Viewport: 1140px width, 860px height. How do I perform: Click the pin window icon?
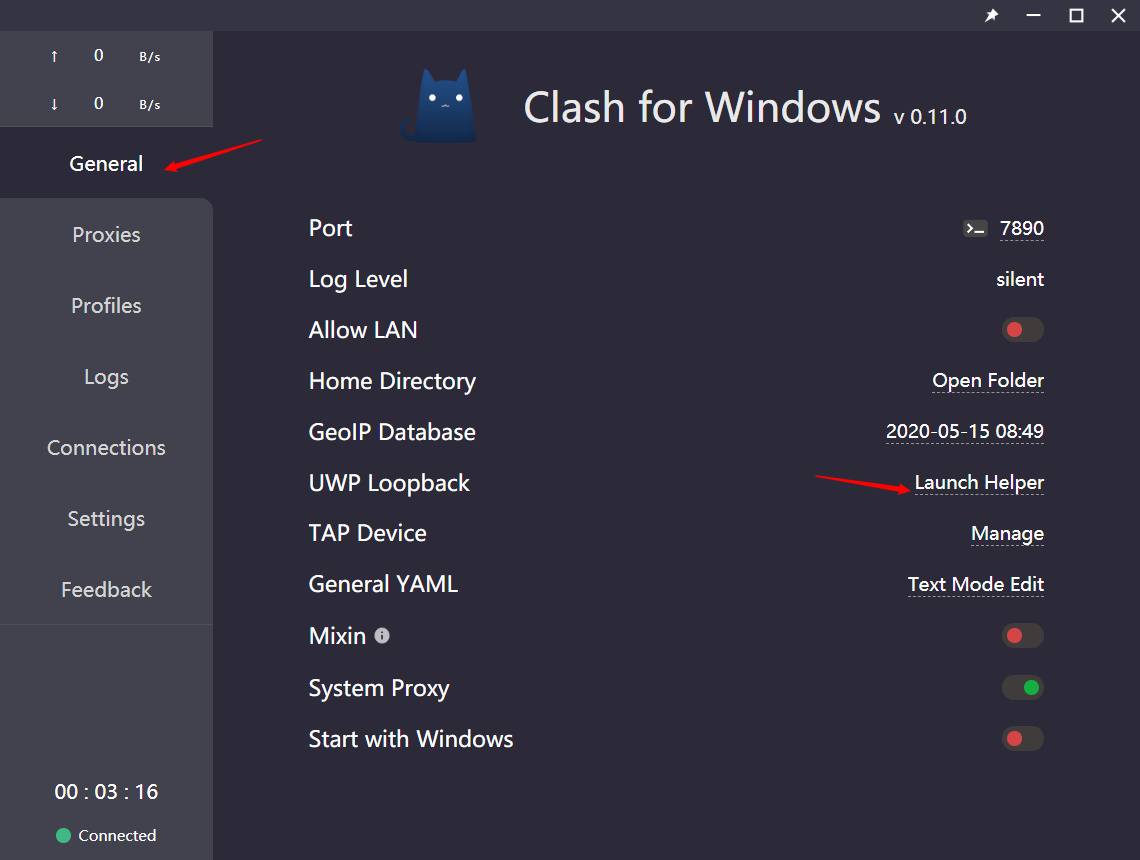[991, 15]
